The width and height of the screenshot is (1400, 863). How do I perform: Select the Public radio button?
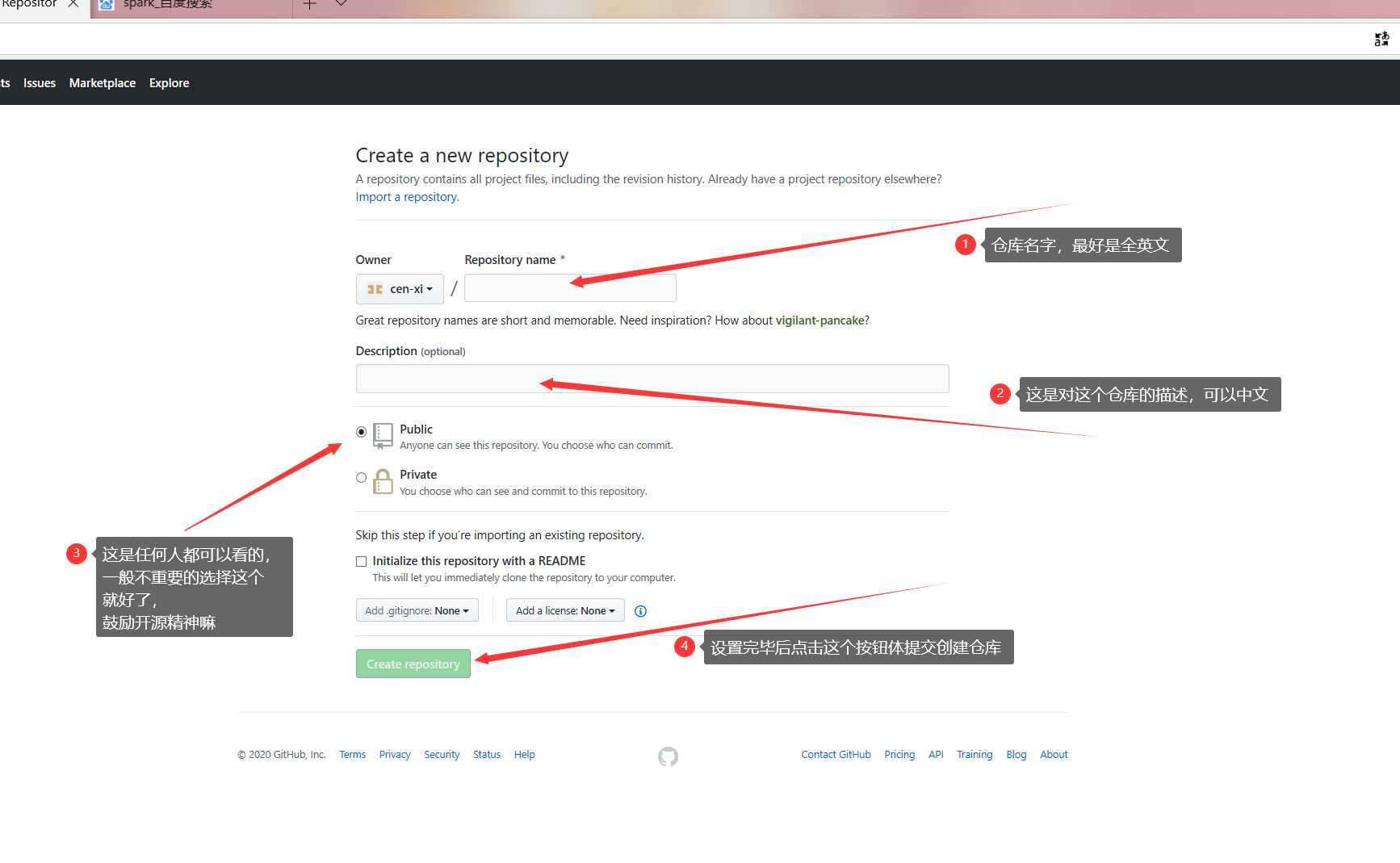pos(361,432)
